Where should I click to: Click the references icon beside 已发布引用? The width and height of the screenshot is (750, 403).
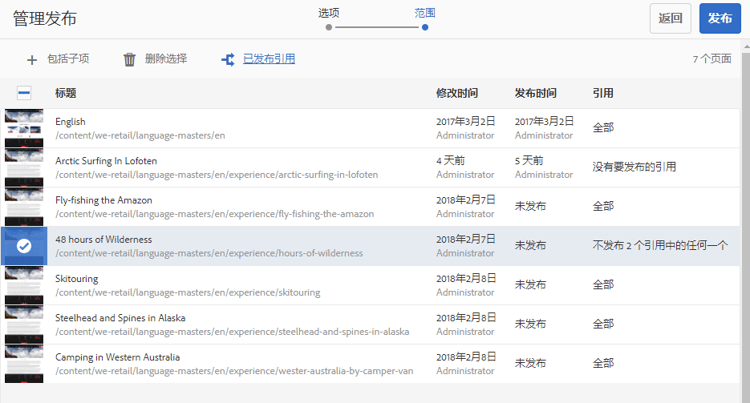point(228,60)
